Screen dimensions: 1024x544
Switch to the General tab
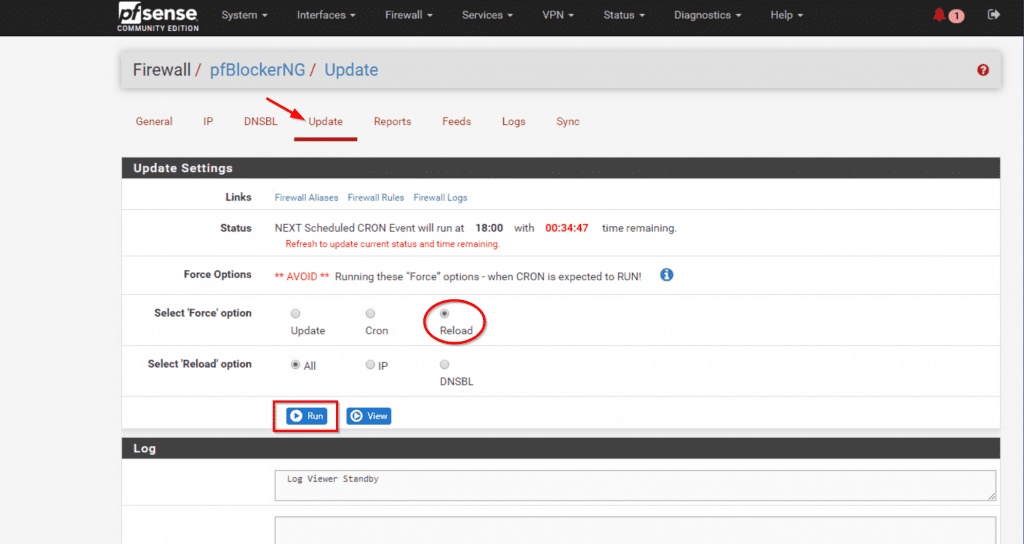[x=154, y=121]
